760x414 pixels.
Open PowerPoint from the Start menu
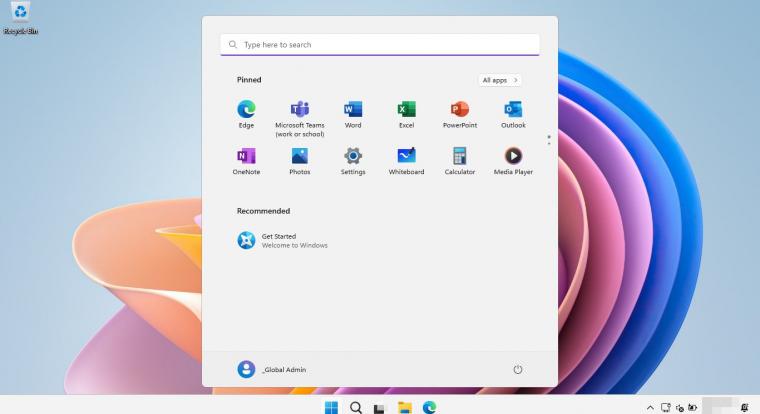tap(460, 114)
